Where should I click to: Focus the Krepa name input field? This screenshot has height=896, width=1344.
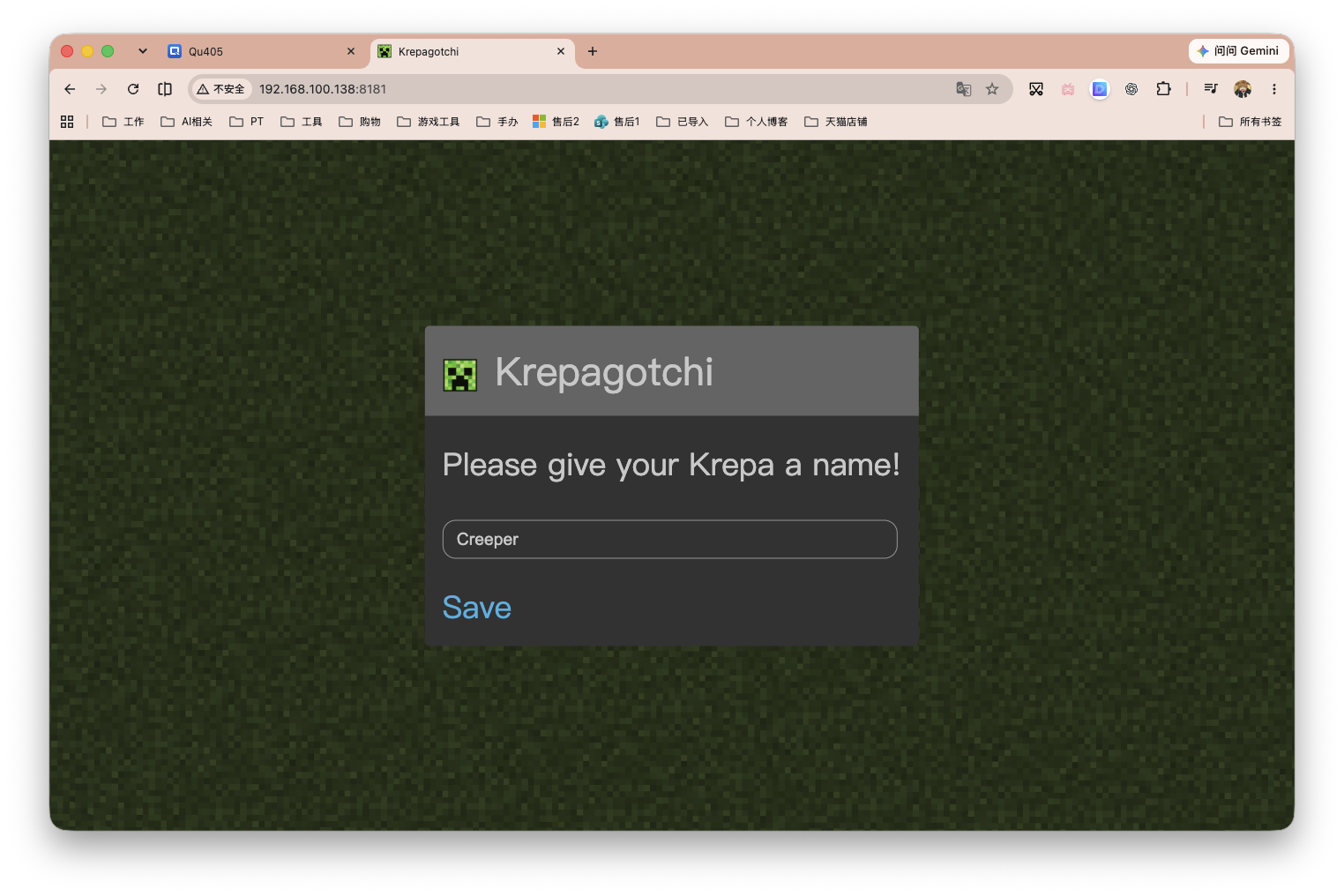click(670, 539)
